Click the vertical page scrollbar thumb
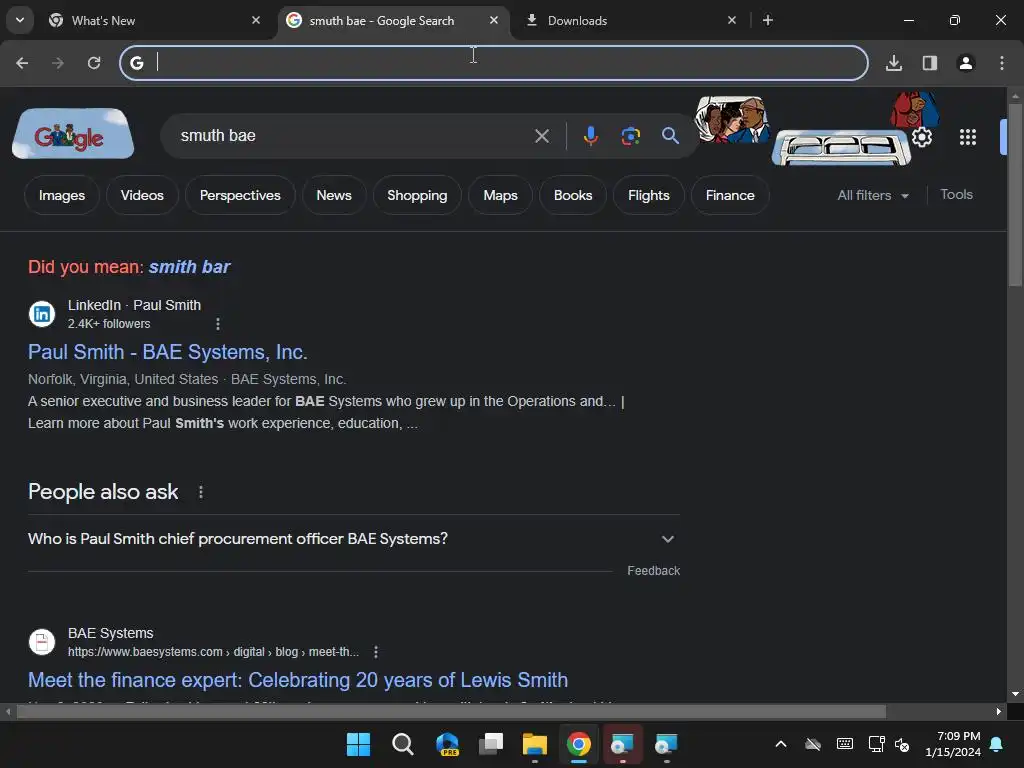The width and height of the screenshot is (1024, 768). coord(1015,194)
